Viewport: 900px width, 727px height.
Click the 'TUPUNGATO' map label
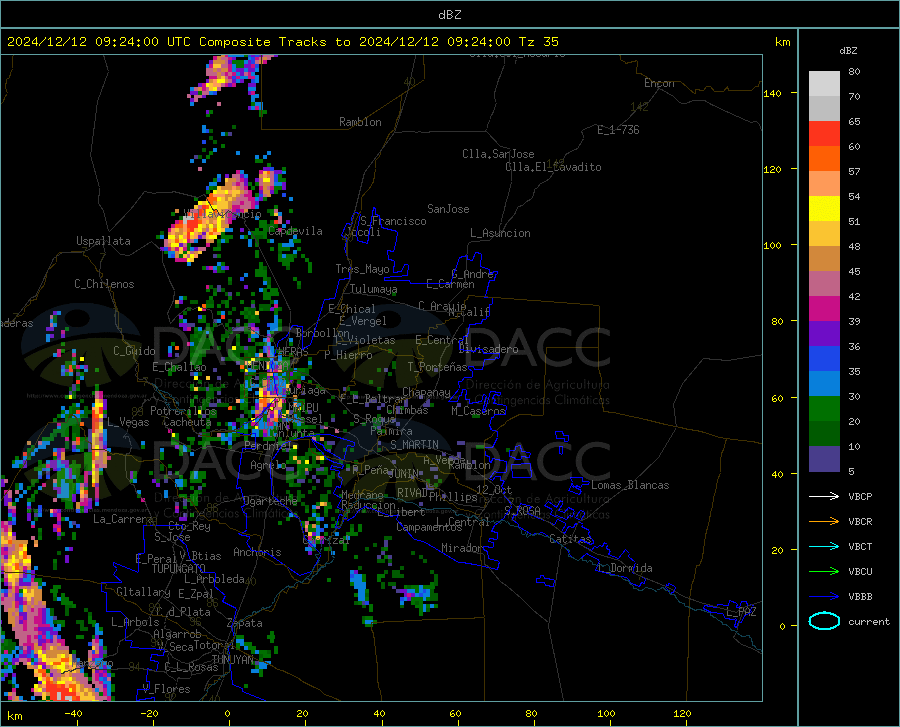tap(179, 569)
